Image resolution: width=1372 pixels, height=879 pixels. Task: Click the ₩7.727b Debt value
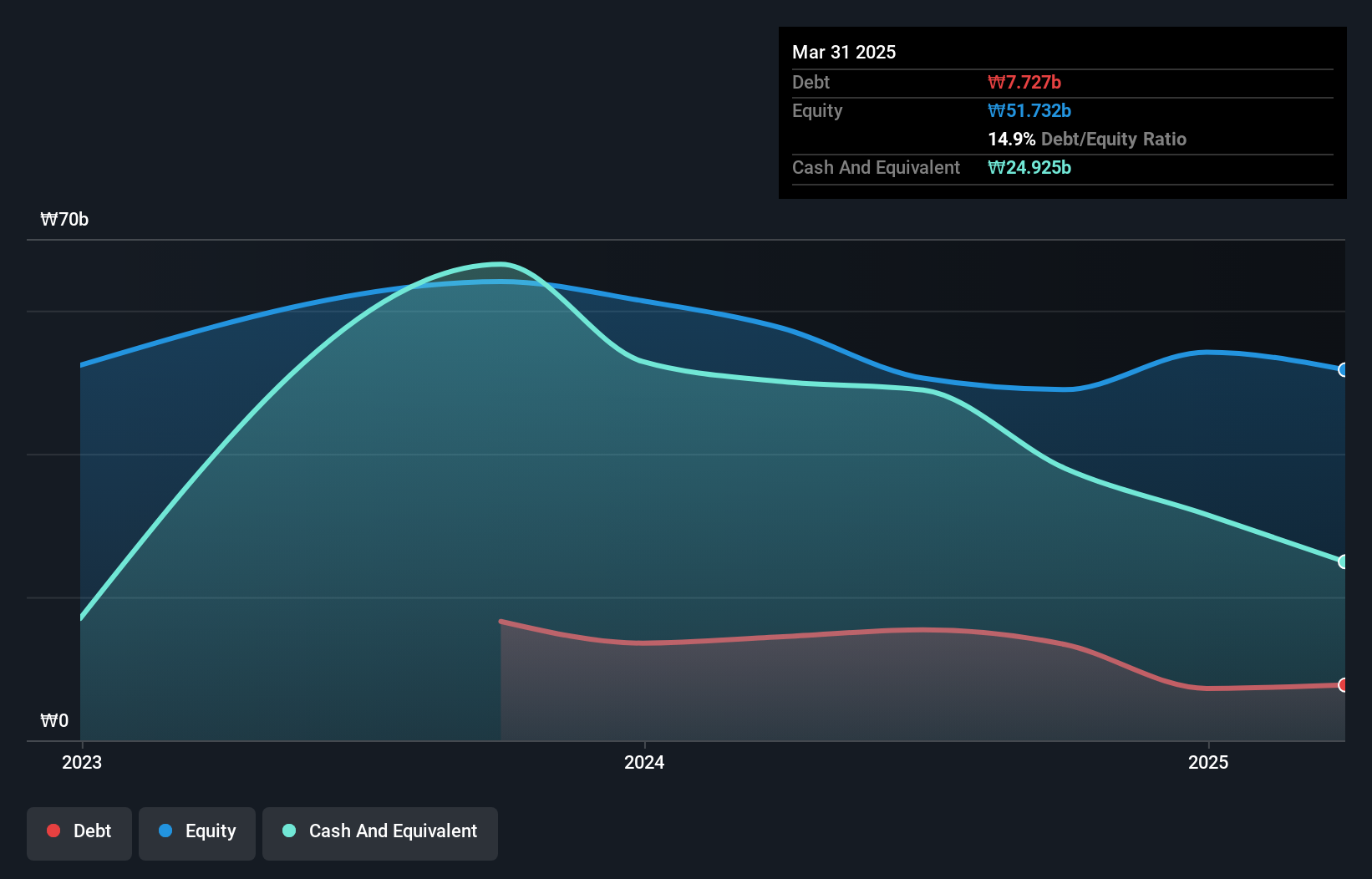click(1024, 82)
